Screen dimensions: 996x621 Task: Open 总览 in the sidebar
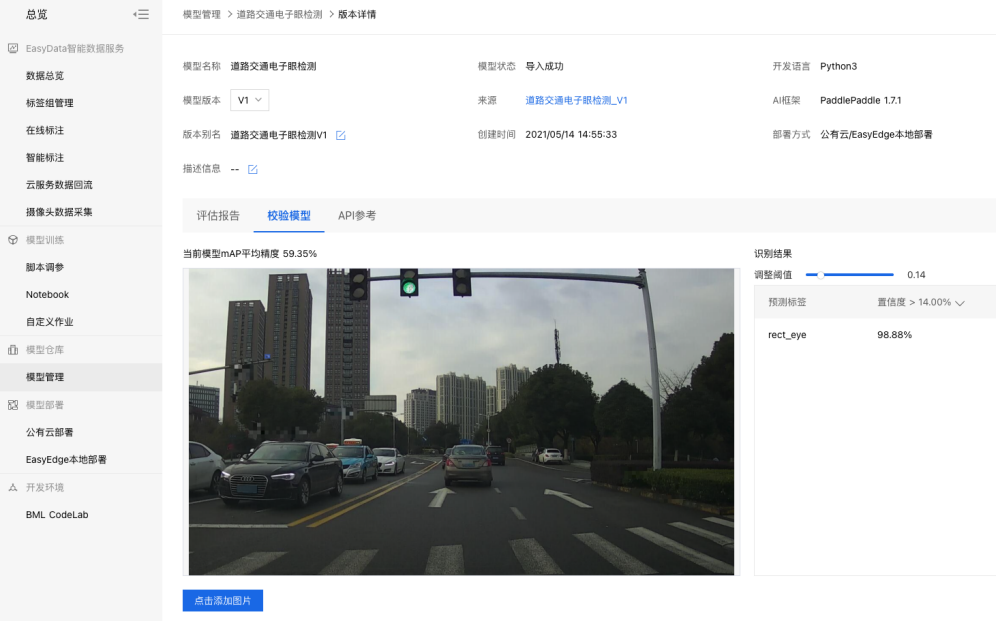point(37,15)
